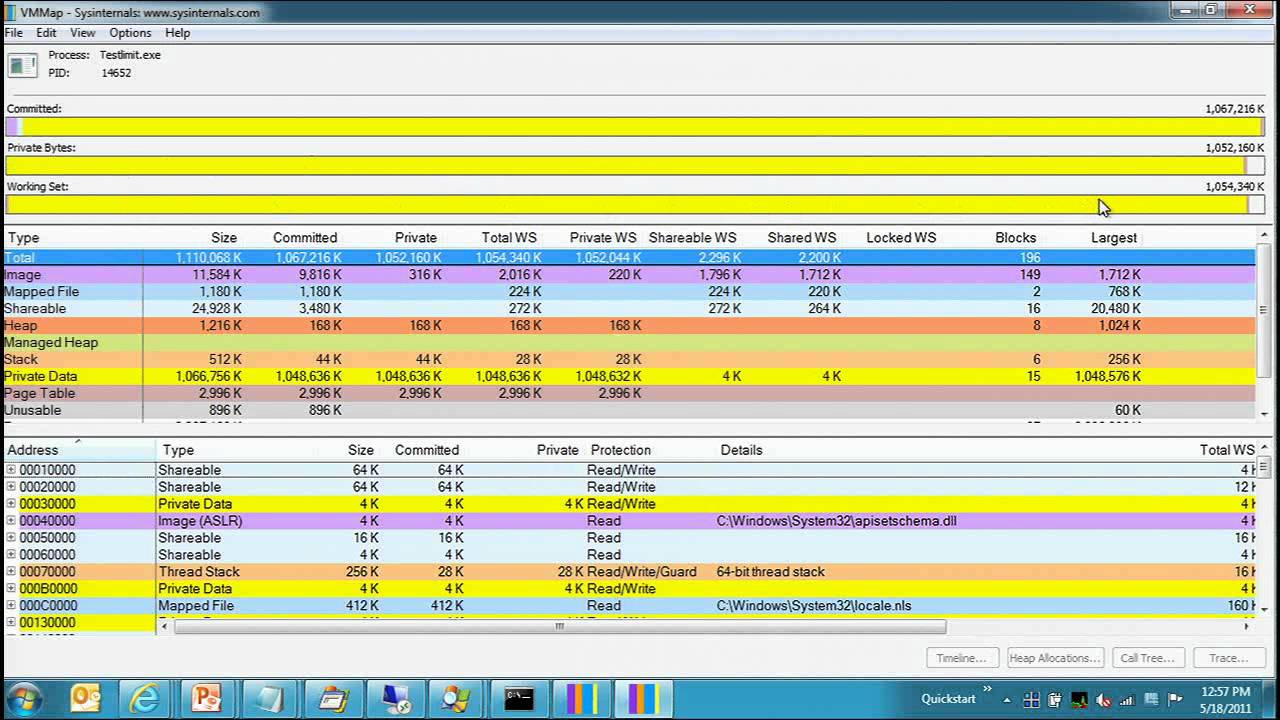Click the Trace... button
The height and width of the screenshot is (720, 1280).
(x=1228, y=658)
